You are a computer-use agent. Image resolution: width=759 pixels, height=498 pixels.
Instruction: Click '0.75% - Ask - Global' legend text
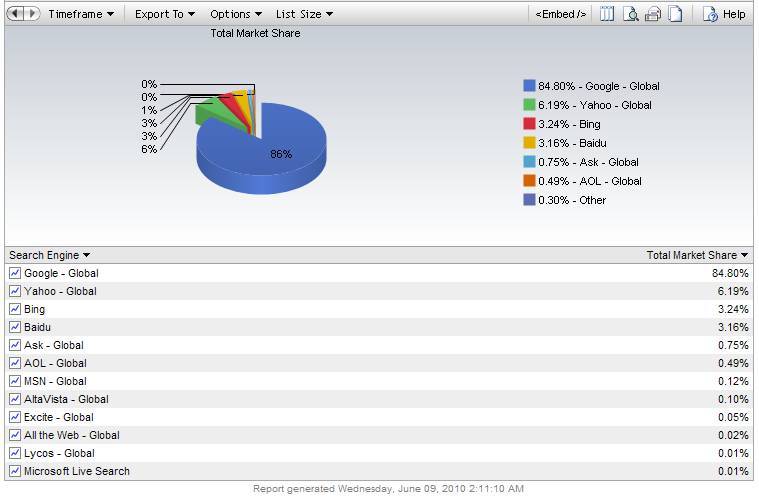(x=588, y=162)
